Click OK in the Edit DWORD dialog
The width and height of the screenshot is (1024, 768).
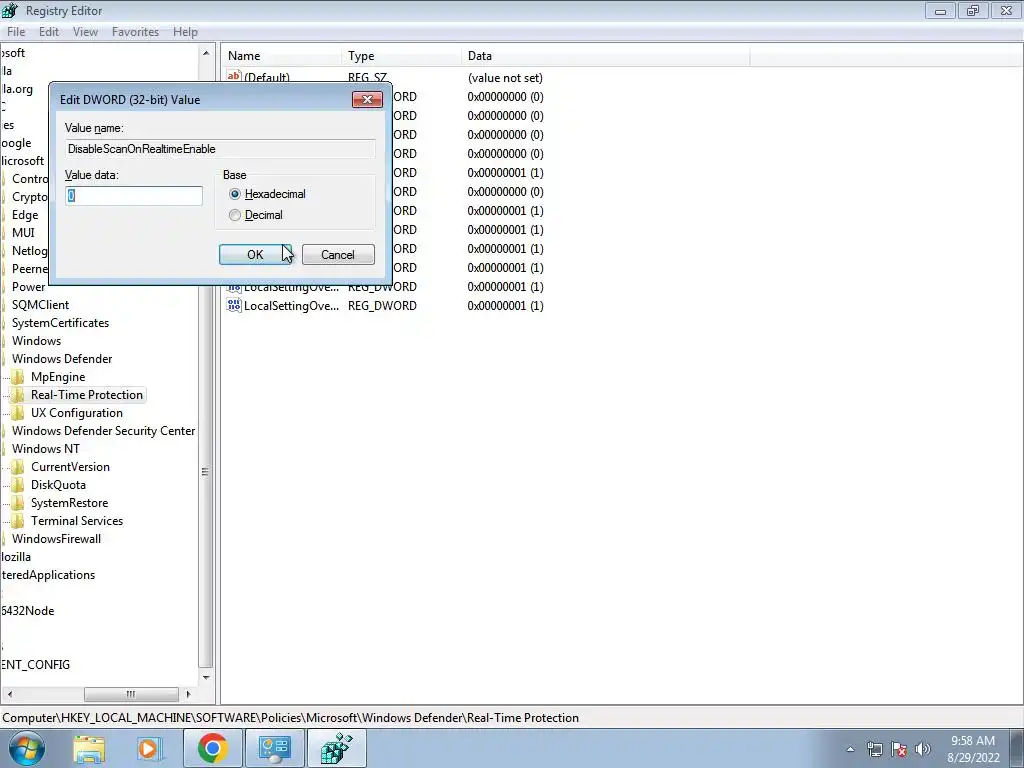255,255
